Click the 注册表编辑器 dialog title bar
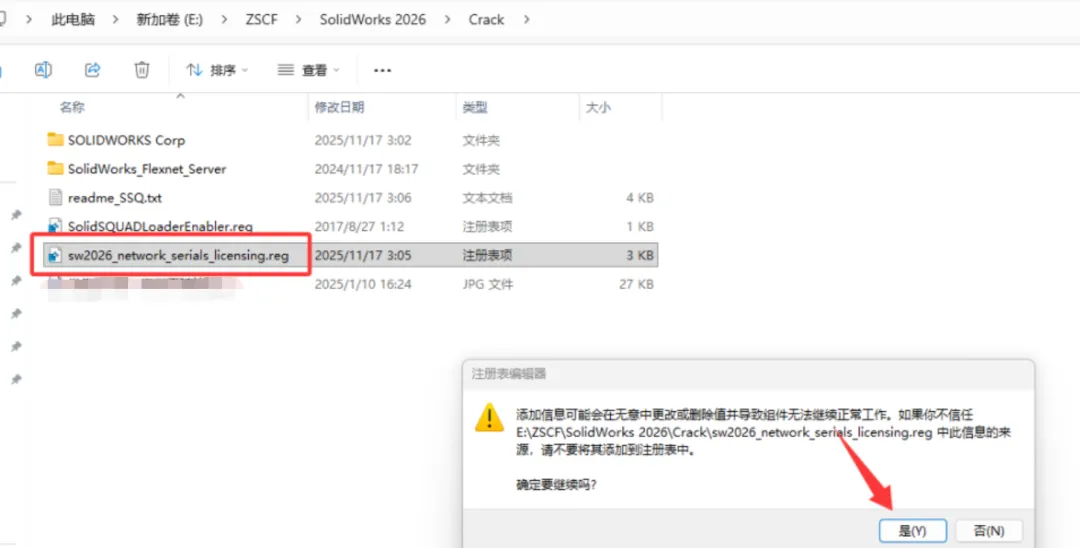The image size is (1080, 548). tap(748, 374)
